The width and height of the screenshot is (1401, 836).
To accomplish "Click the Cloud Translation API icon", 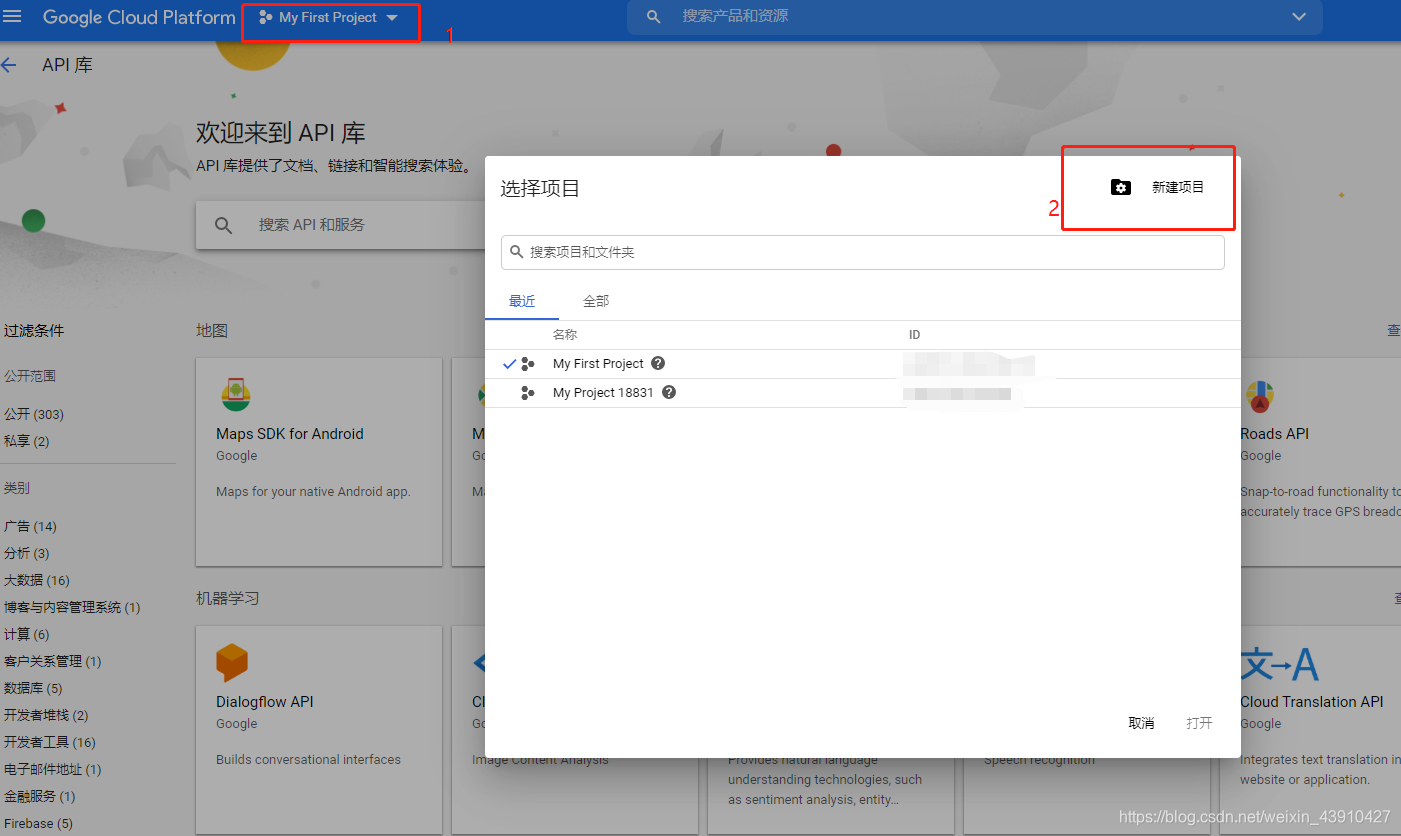I will [1280, 664].
